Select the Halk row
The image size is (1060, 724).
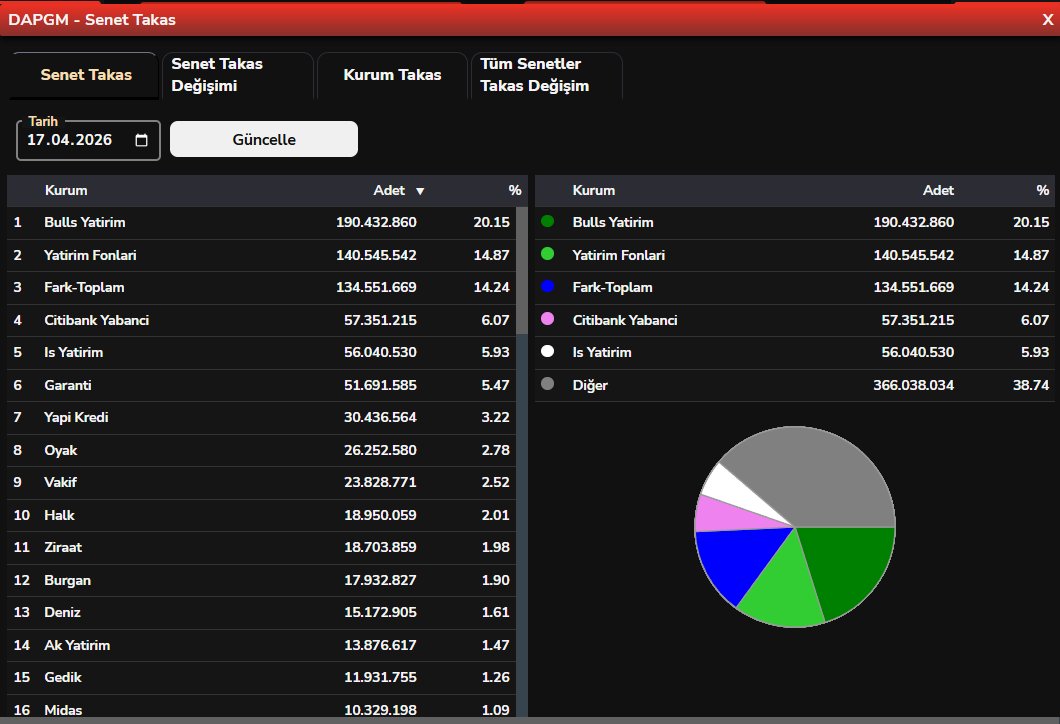pyautogui.click(x=261, y=514)
